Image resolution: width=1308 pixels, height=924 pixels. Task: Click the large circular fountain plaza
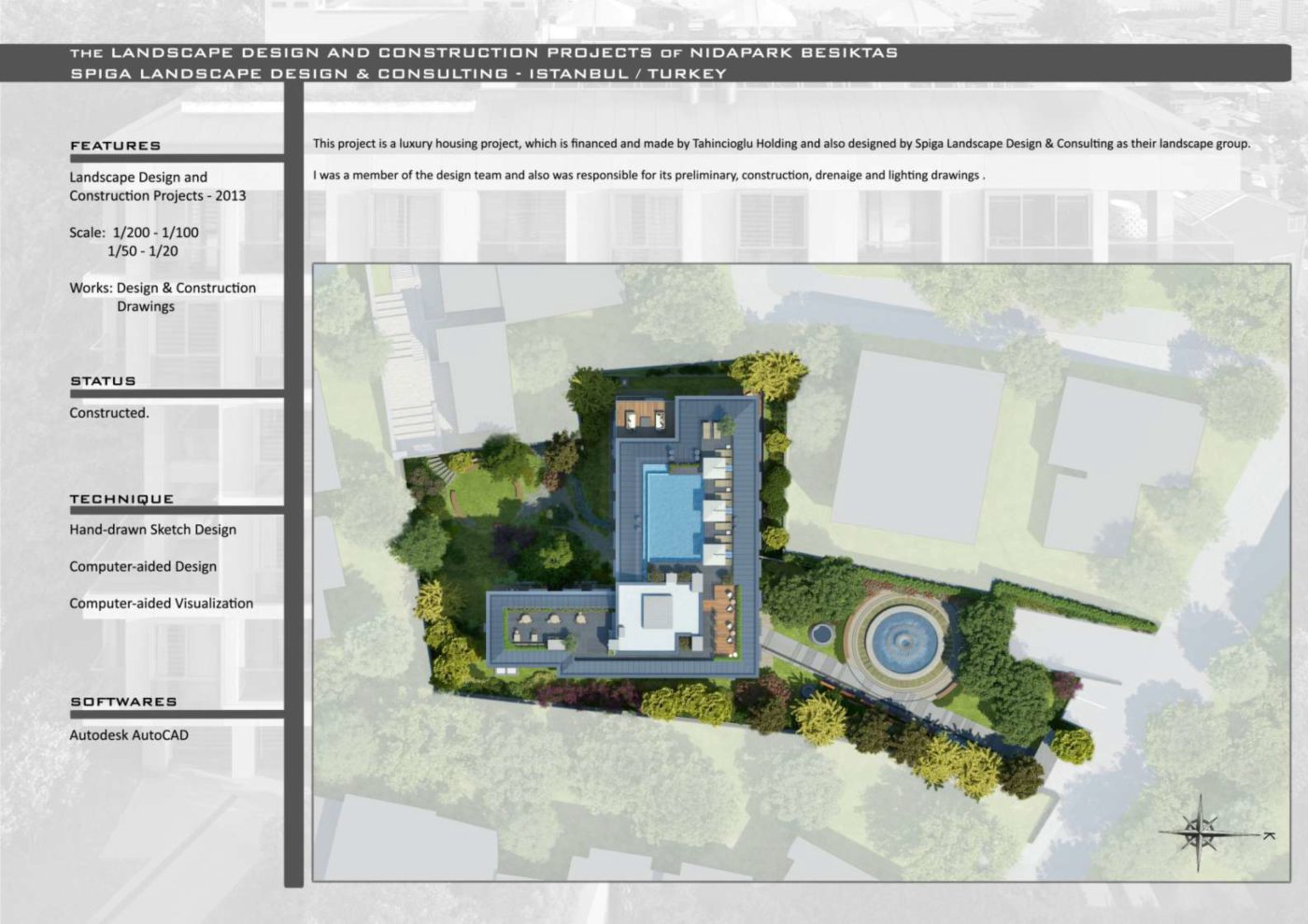click(x=902, y=642)
